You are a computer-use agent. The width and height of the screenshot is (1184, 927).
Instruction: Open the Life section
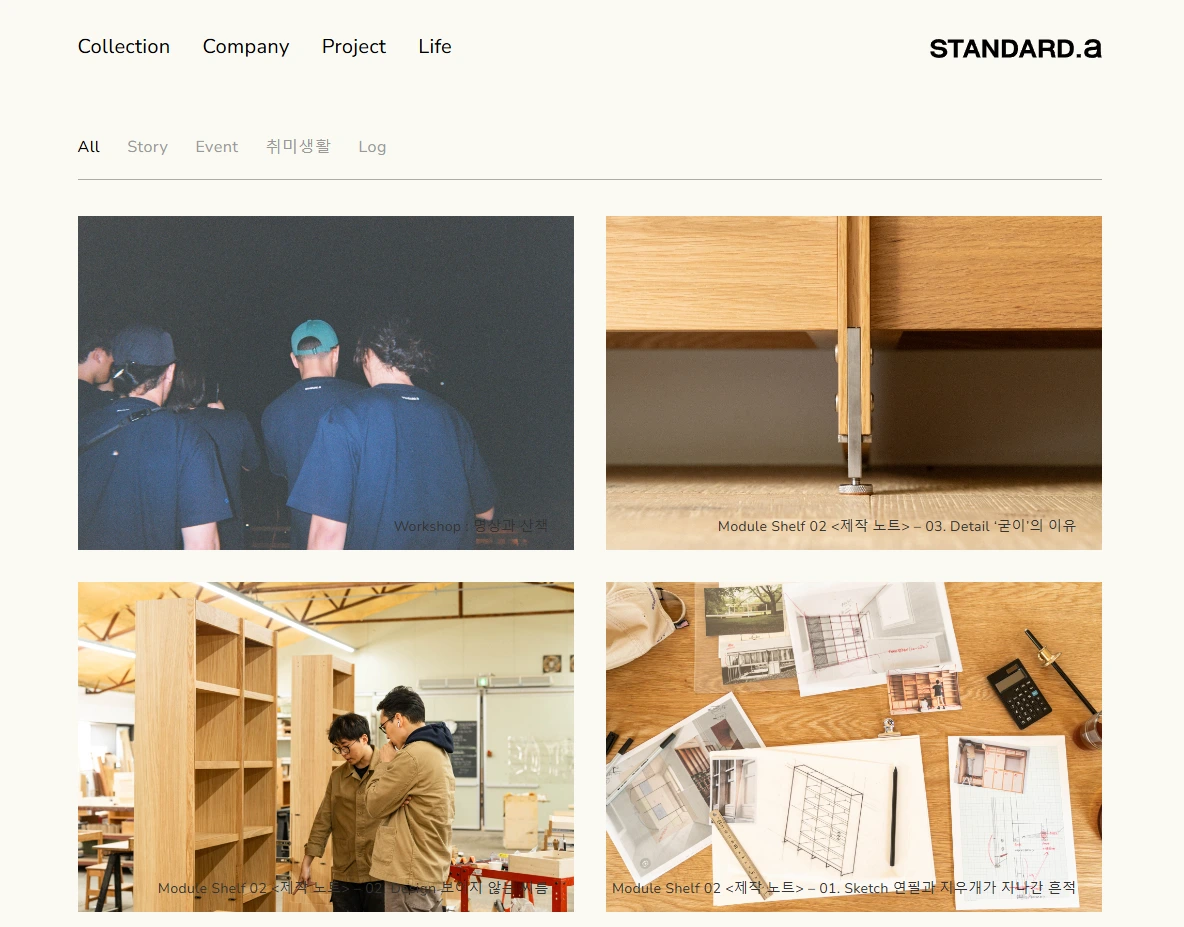click(435, 47)
